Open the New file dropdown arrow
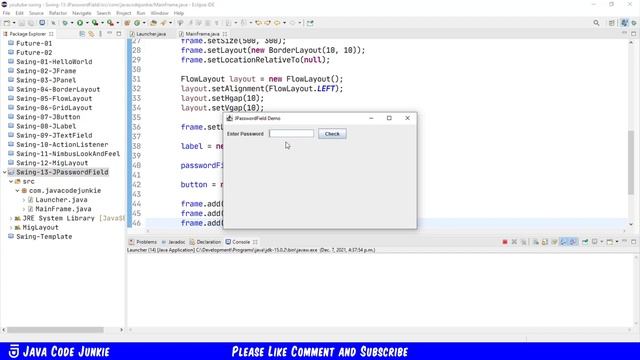The width and height of the screenshot is (640, 360). [14, 23]
